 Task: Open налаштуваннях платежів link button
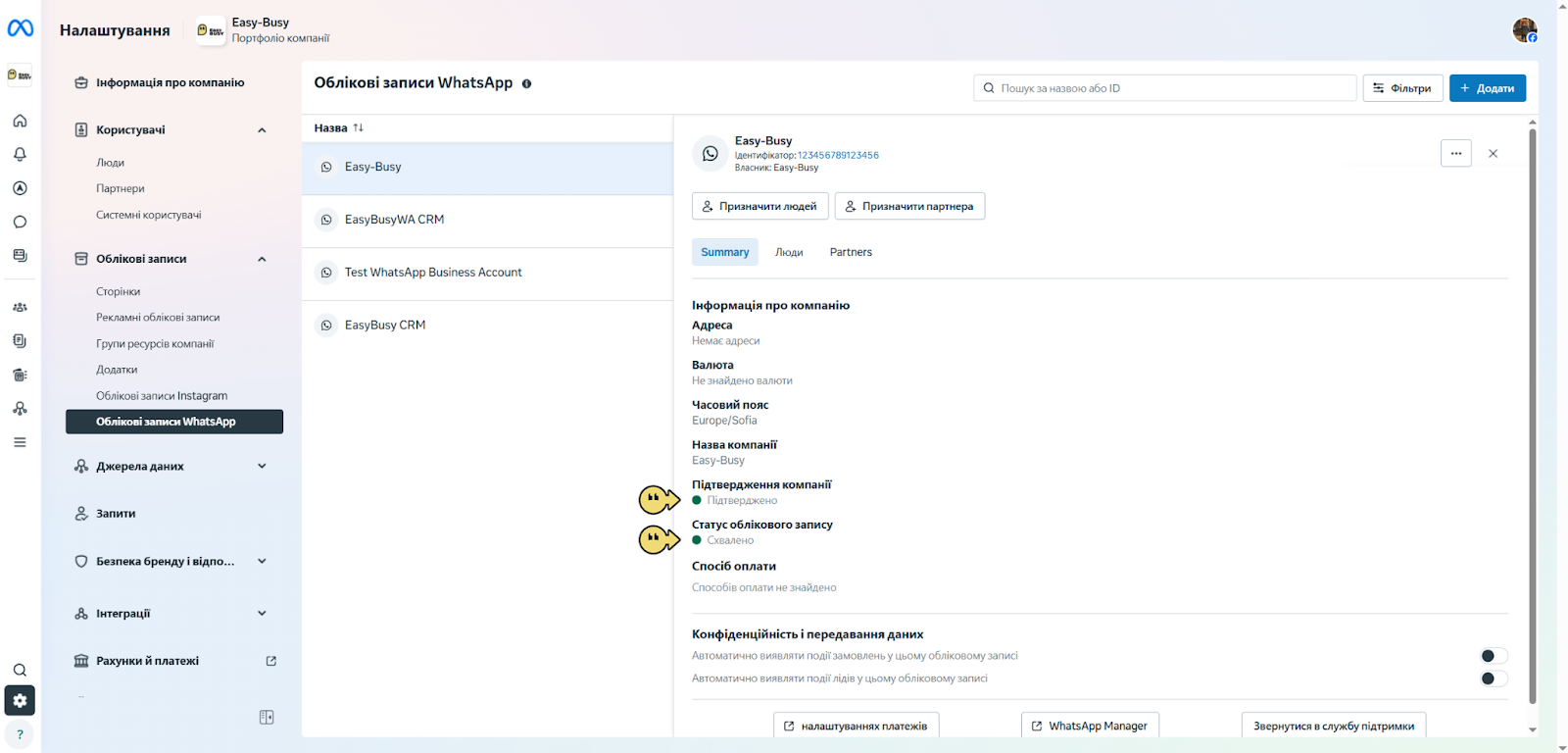(x=857, y=726)
